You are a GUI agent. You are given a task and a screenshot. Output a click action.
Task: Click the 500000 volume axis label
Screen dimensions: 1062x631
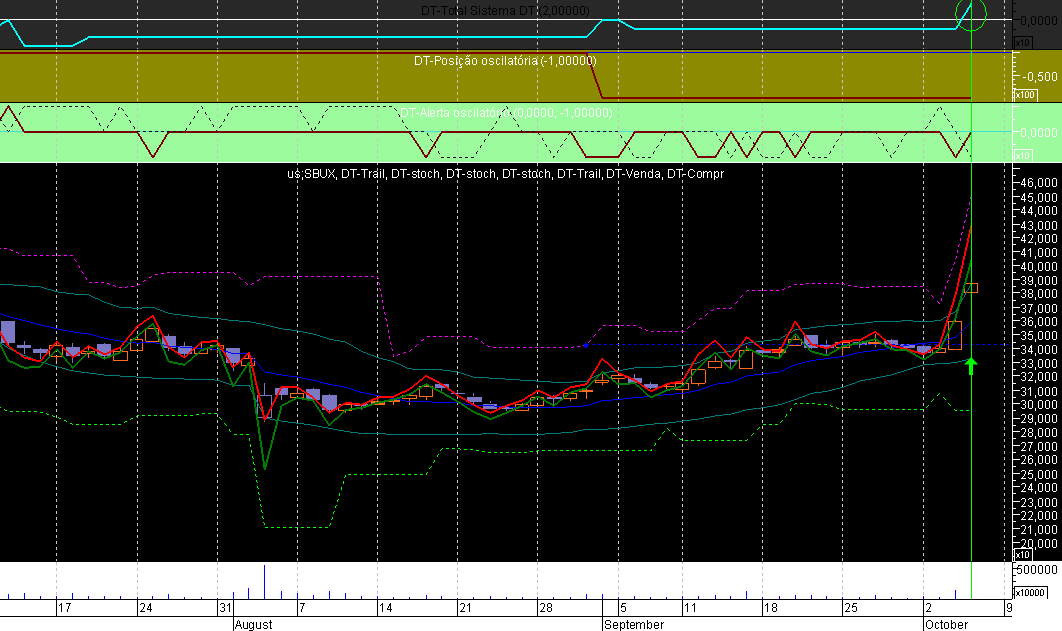pos(1038,570)
